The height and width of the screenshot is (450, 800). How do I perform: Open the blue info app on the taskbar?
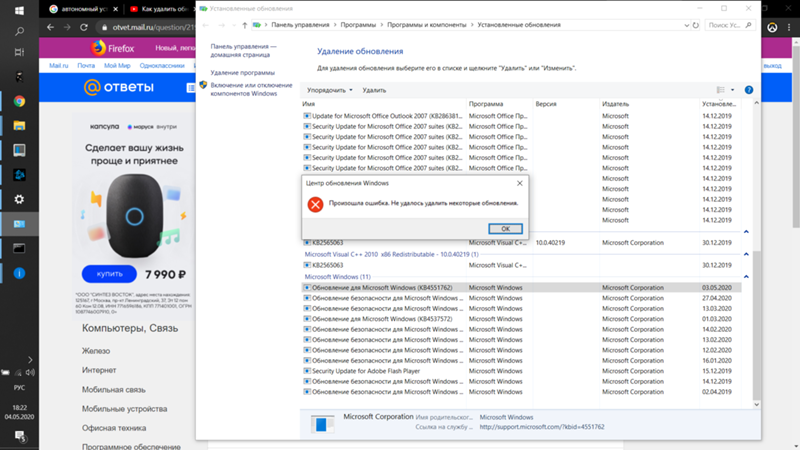click(x=19, y=273)
